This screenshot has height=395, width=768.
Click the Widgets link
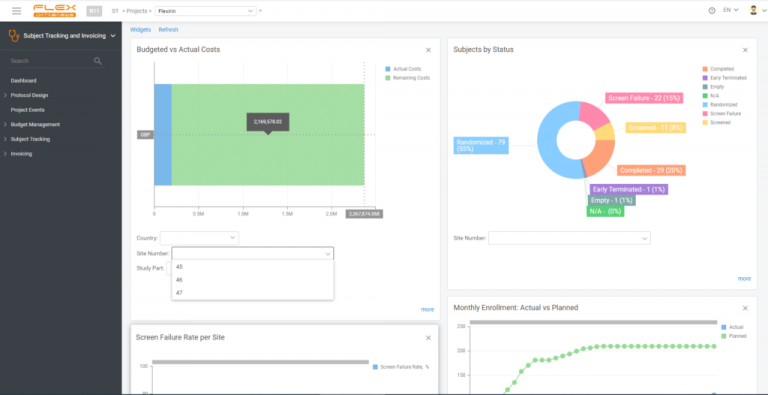tap(141, 30)
